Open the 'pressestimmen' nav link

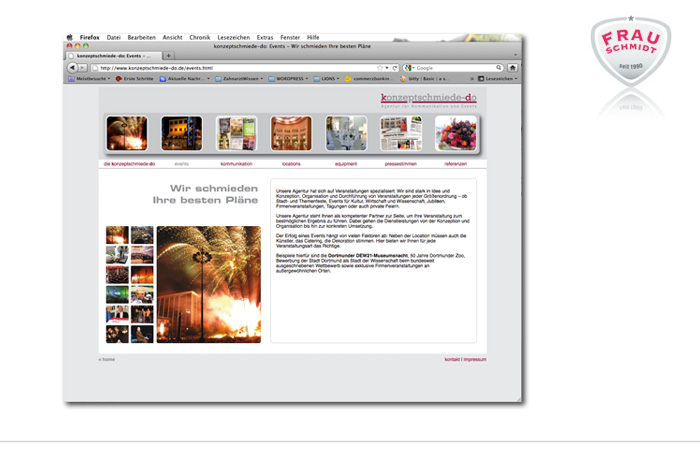tap(401, 164)
